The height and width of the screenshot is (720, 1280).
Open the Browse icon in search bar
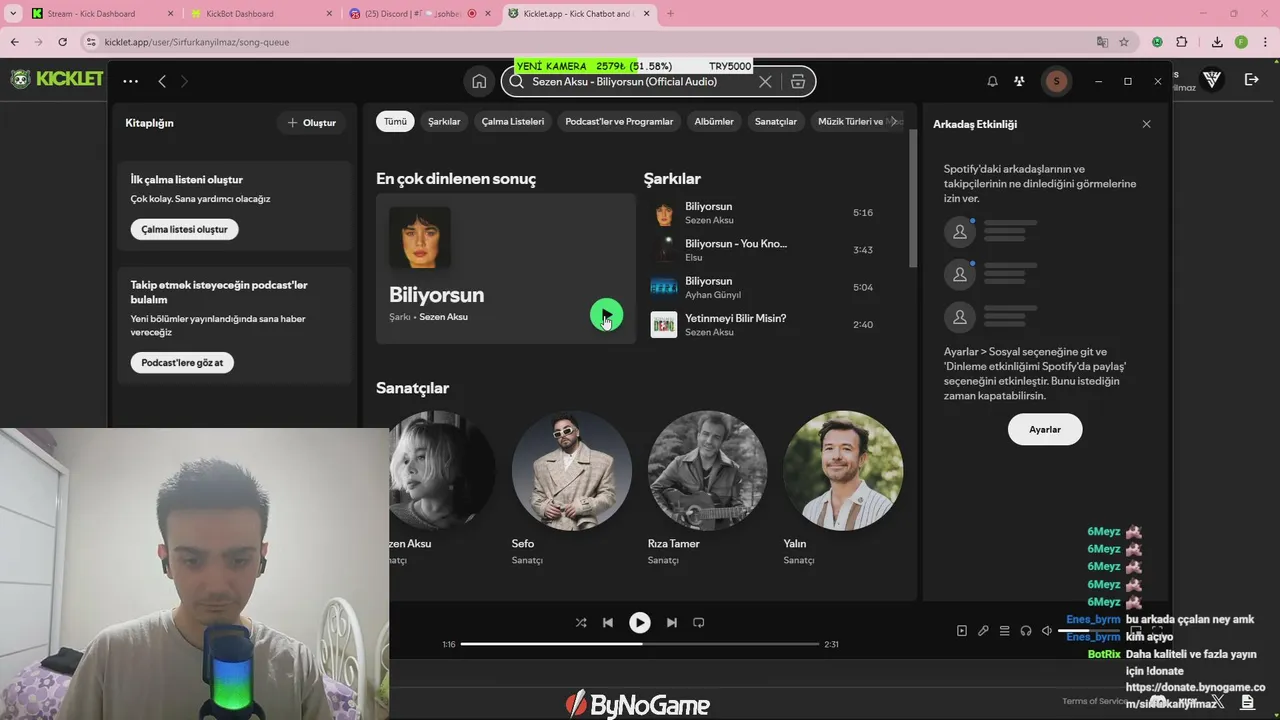click(798, 82)
